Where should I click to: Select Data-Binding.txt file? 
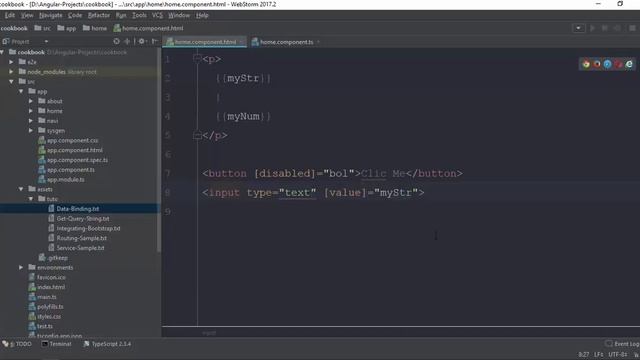[x=78, y=209]
